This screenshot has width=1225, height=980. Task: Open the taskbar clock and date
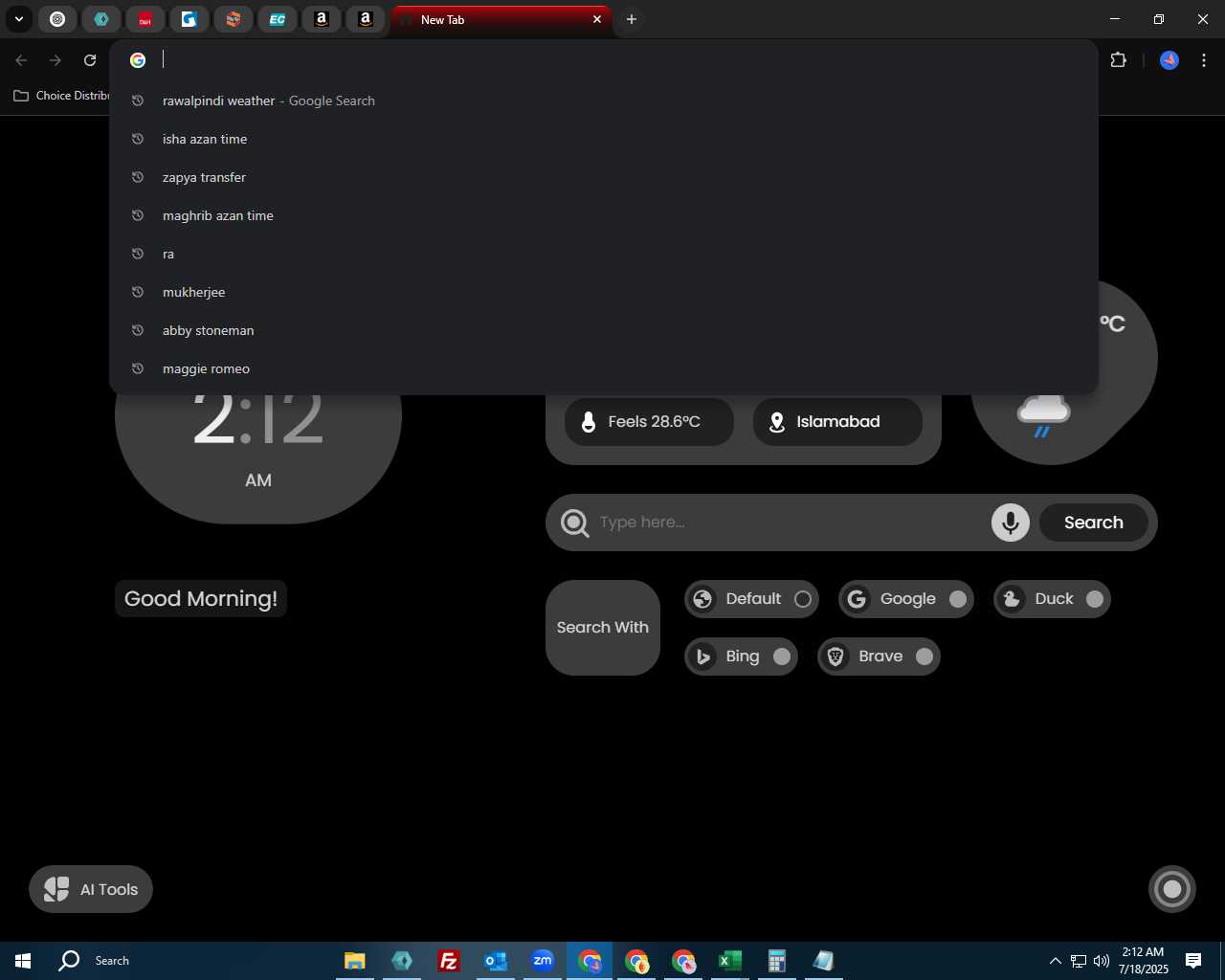[x=1144, y=961]
